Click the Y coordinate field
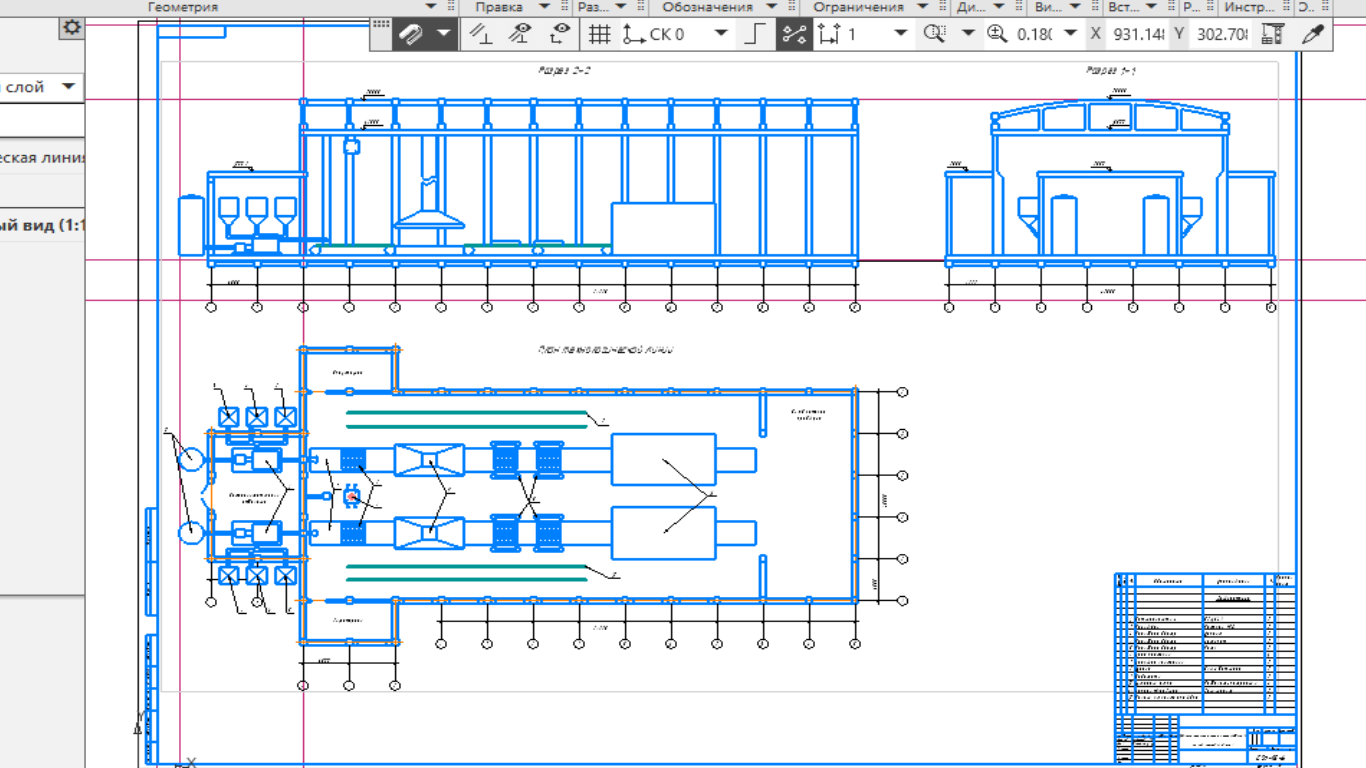 [1222, 34]
